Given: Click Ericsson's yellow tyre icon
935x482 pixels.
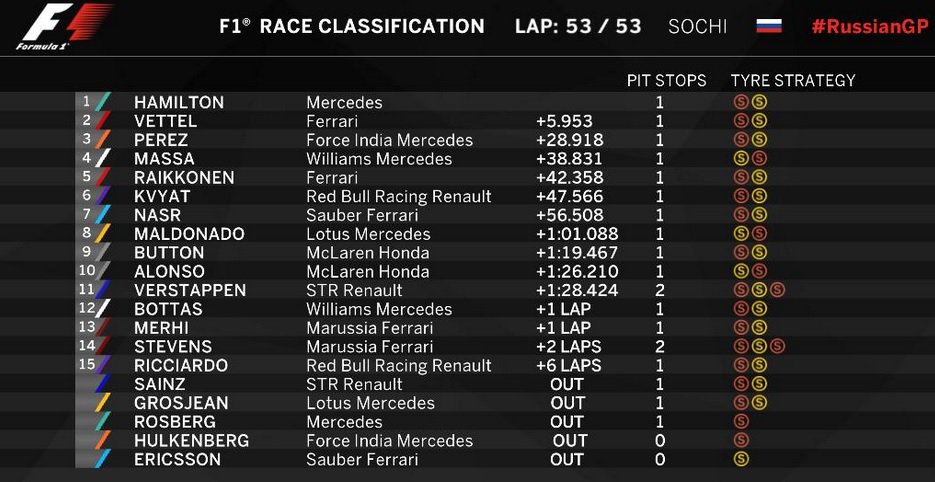Looking at the screenshot, I should 741,459.
